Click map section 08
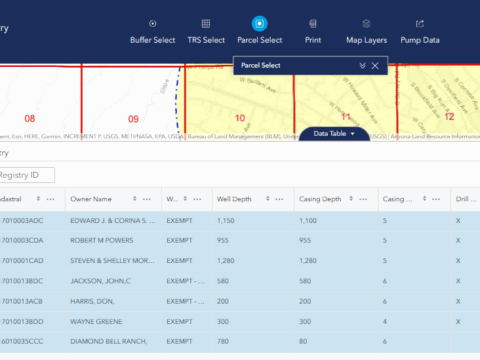Screen dimensions: 480x360 pos(30,119)
